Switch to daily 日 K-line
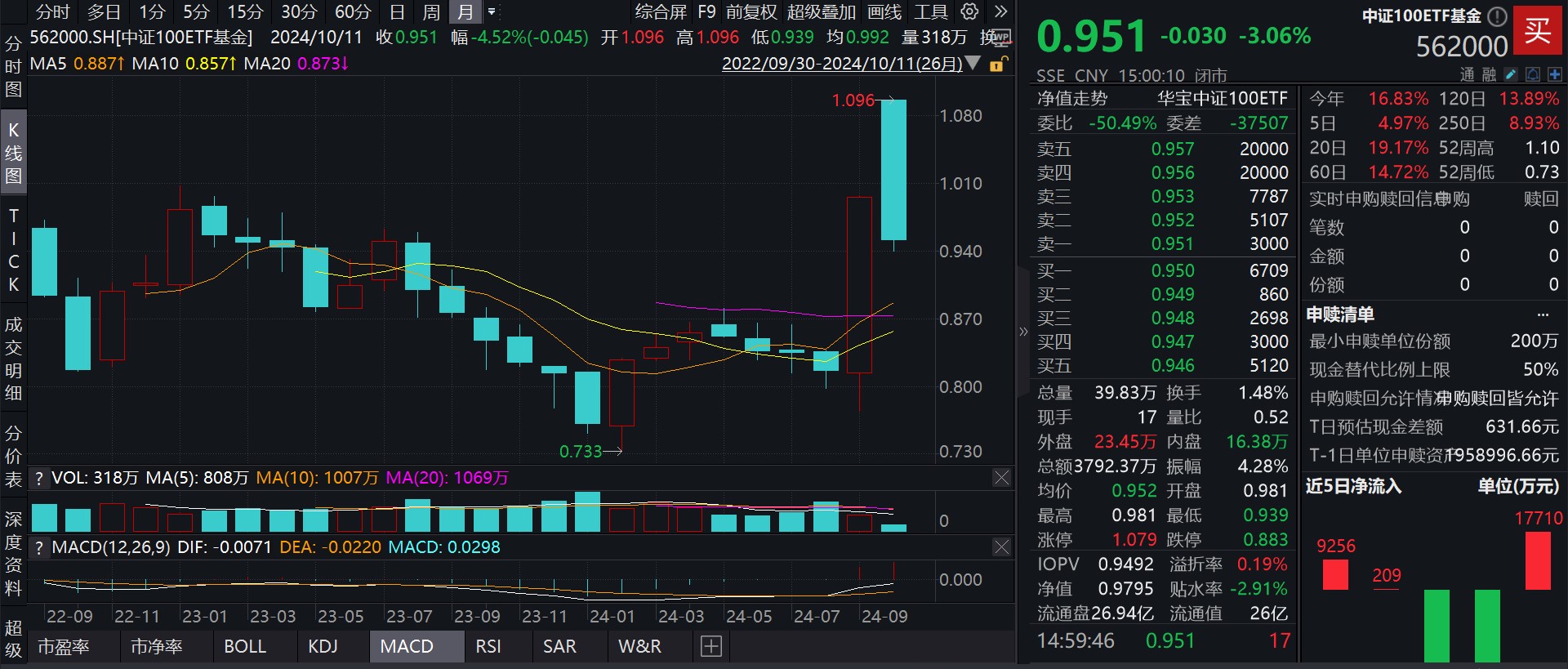Image resolution: width=1568 pixels, height=669 pixels. [x=397, y=12]
